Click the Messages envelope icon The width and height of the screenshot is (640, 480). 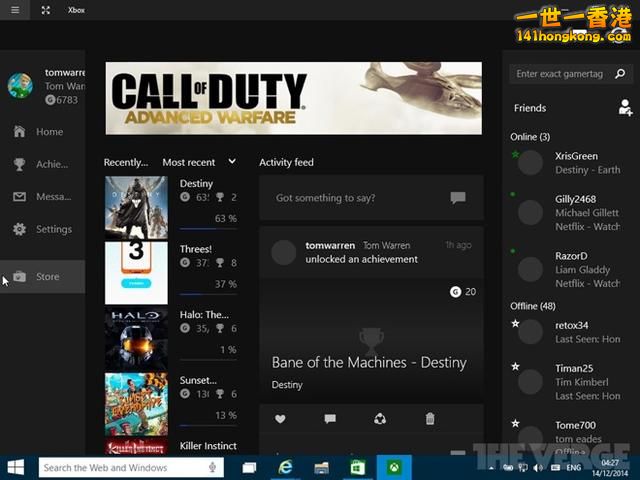click(x=19, y=197)
